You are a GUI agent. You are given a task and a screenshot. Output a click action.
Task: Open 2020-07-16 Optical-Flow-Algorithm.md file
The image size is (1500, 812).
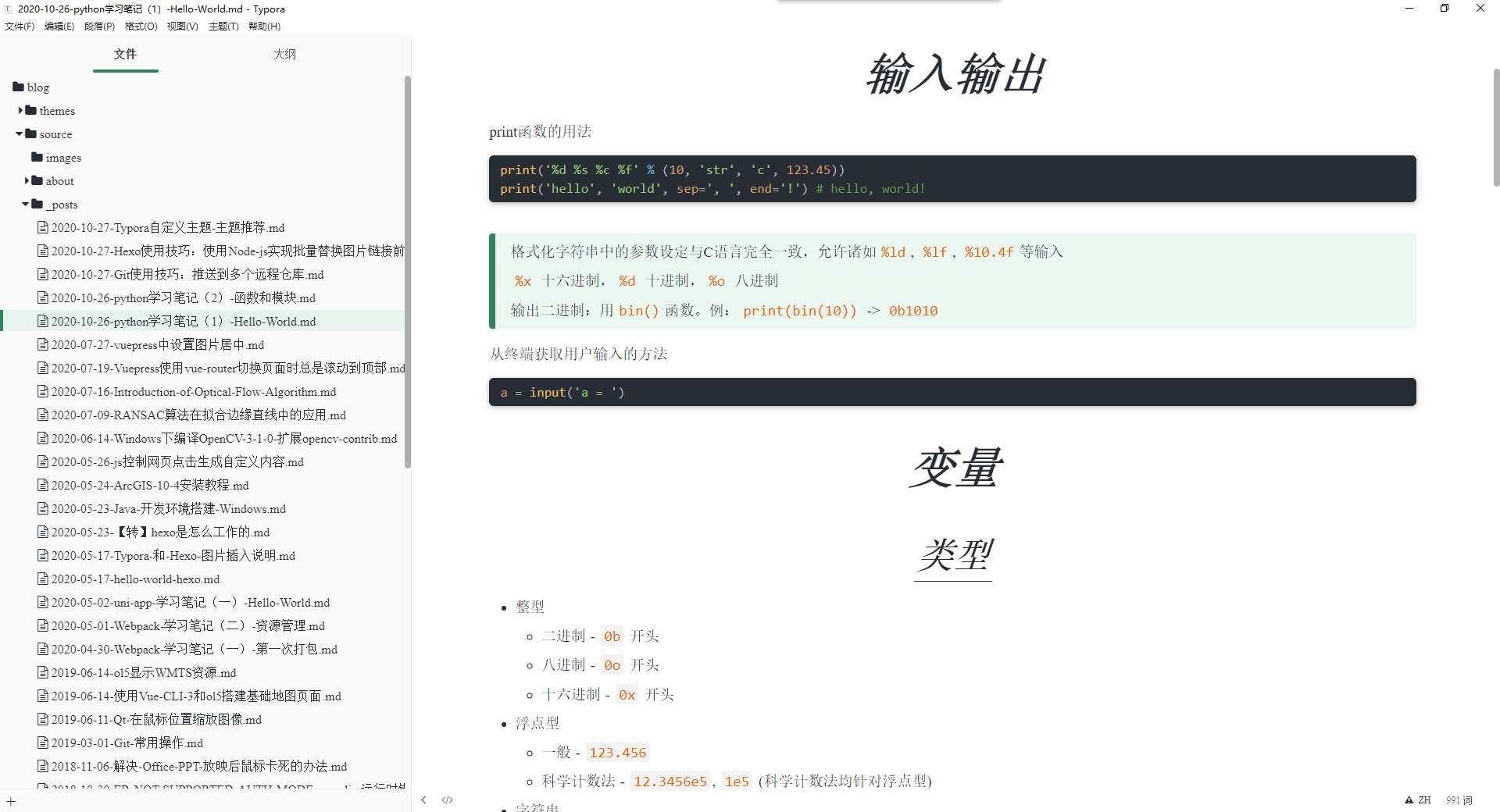coord(193,392)
